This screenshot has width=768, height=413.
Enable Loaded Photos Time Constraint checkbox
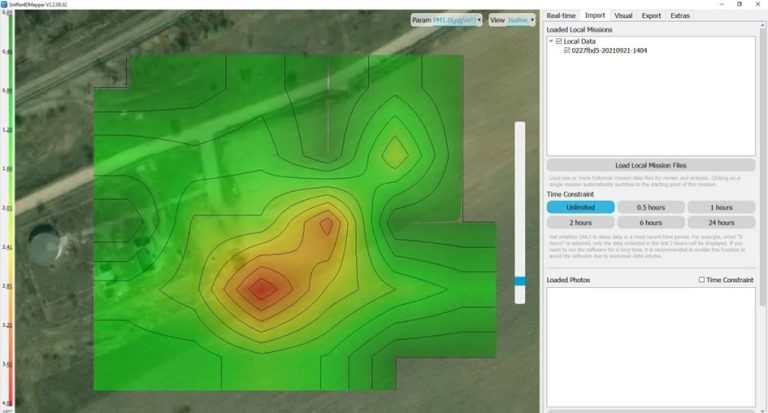(701, 280)
